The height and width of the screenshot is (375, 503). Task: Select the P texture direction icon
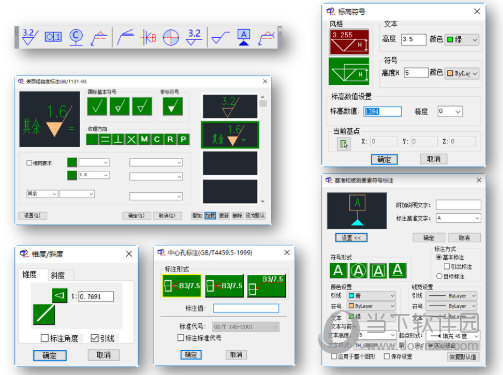(x=183, y=139)
